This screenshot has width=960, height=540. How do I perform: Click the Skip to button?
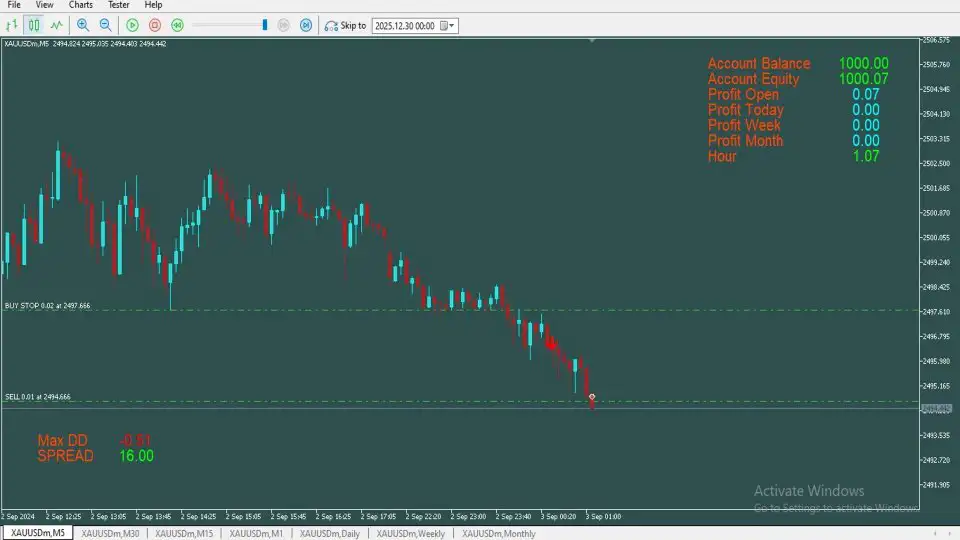tap(346, 25)
